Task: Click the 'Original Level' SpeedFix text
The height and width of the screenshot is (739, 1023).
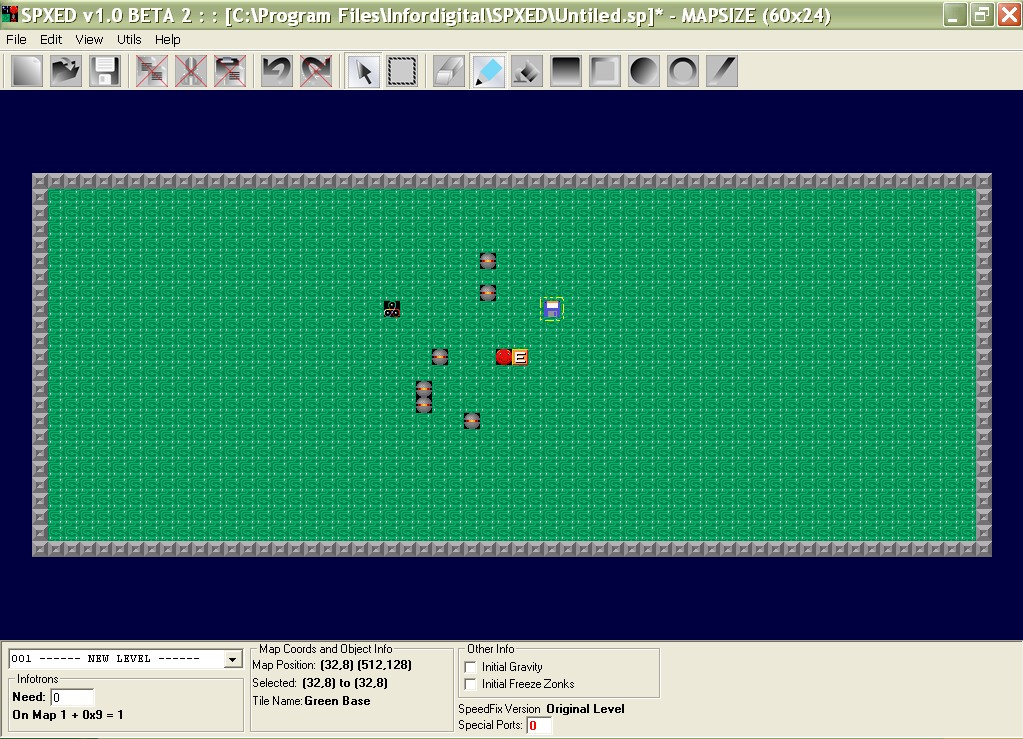Action: click(x=585, y=709)
